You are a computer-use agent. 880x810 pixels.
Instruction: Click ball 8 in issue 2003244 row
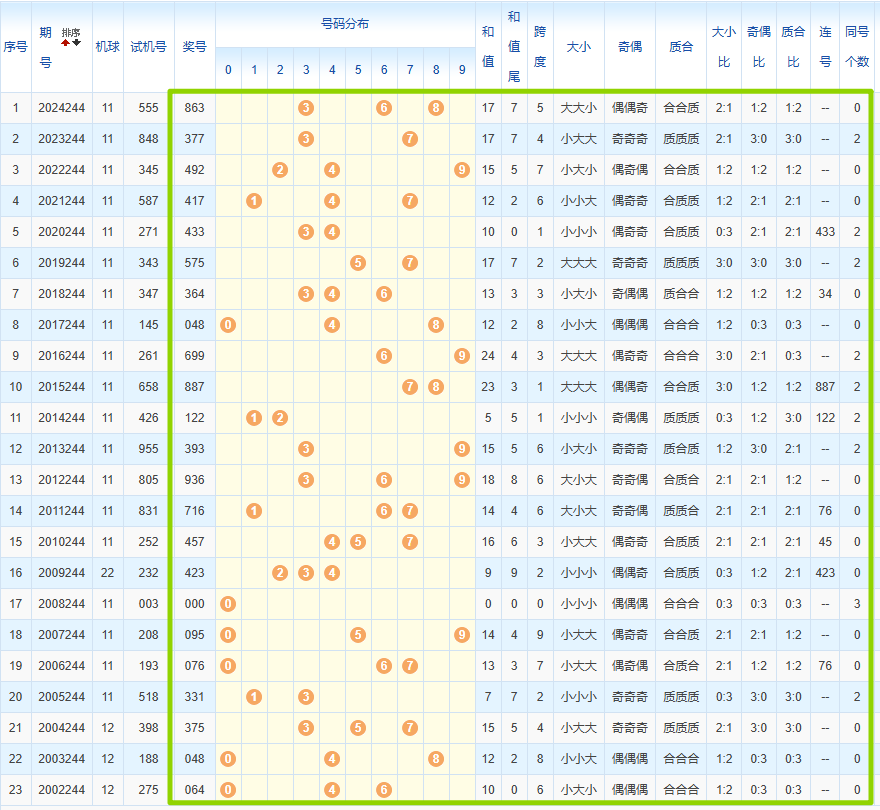pos(436,758)
